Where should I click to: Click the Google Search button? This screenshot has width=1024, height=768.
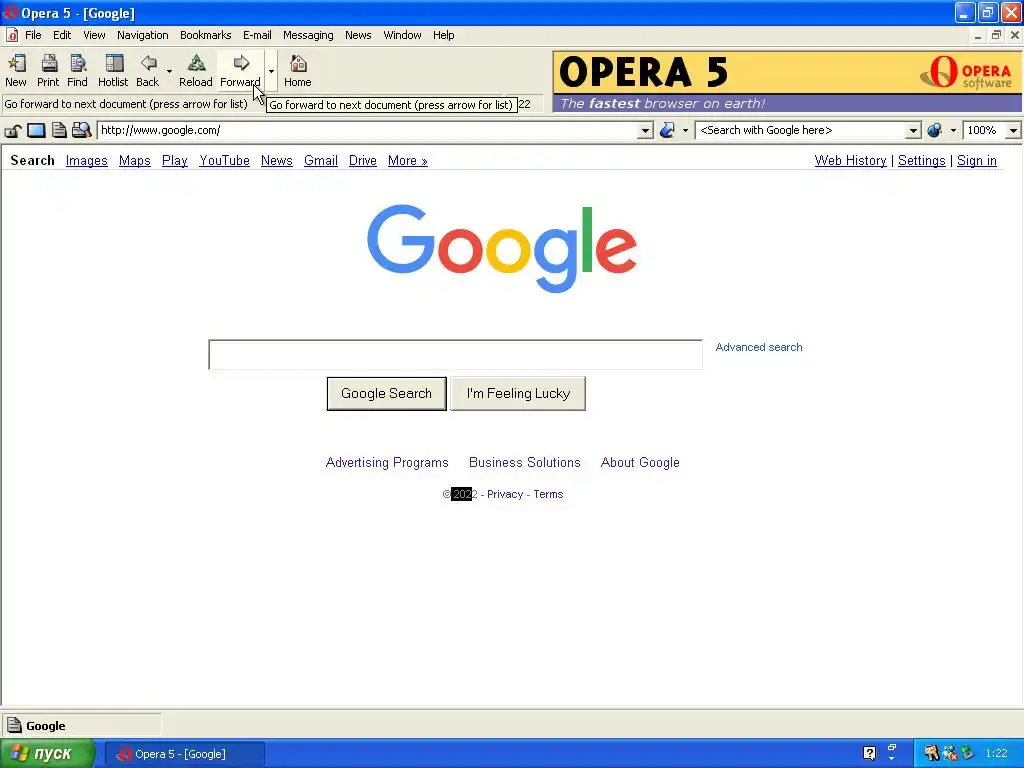[387, 394]
